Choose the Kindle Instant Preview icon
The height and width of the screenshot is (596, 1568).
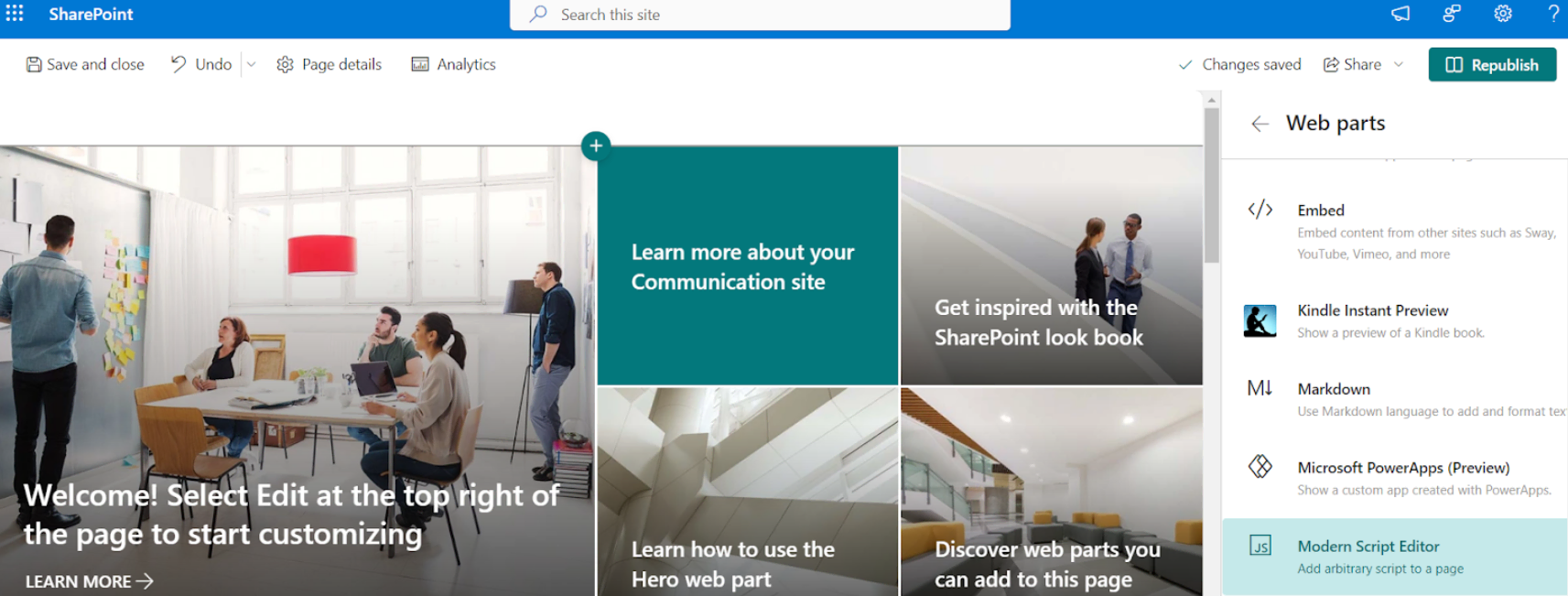(x=1260, y=321)
